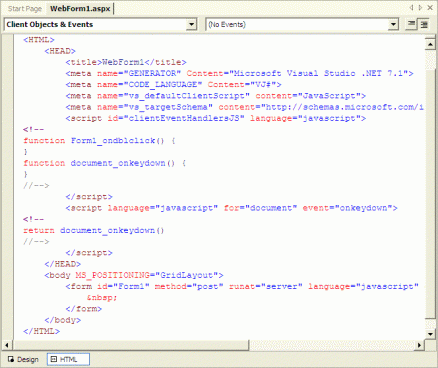Click the left tab scroll arrow
438x368 pixels.
point(411,8)
